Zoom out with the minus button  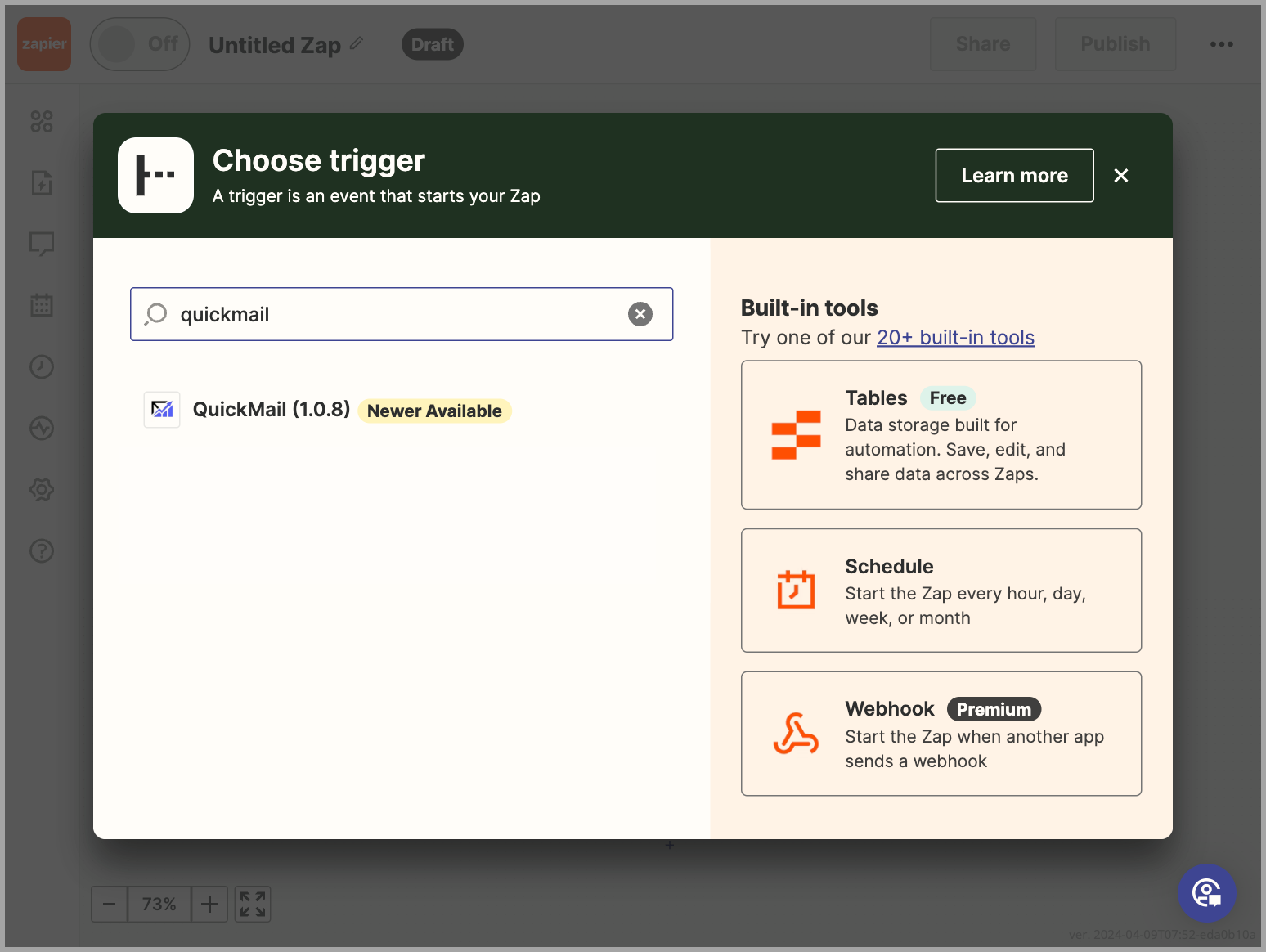tap(109, 904)
